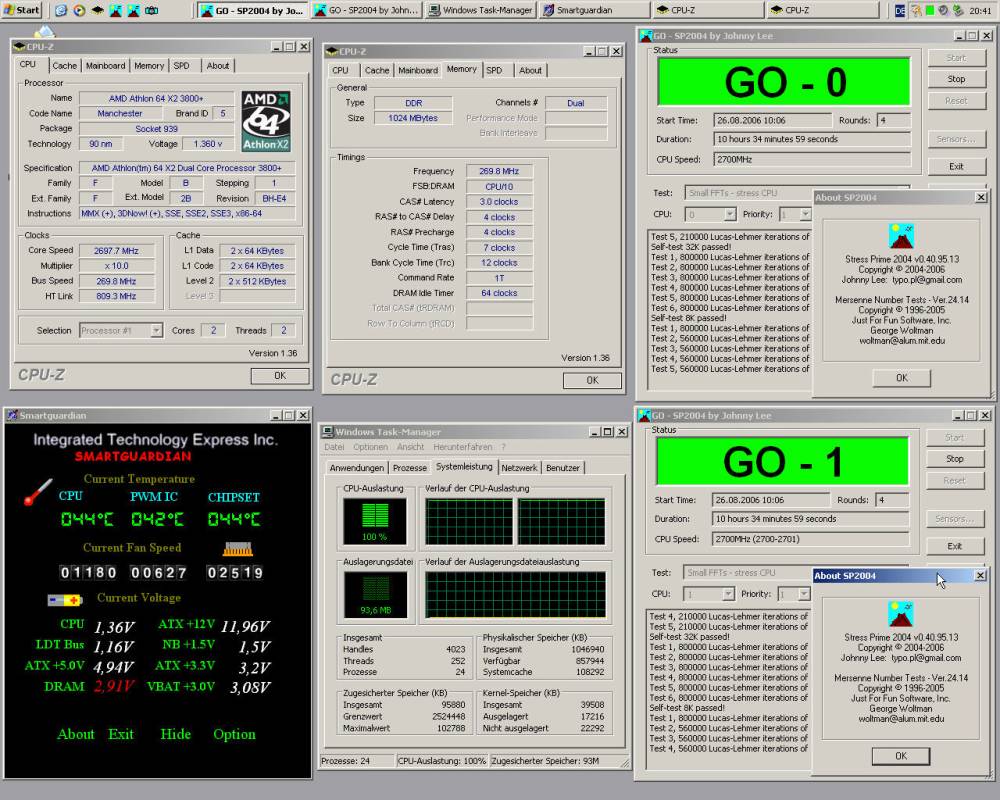
Task: Click the Verlauf der Auslagerungsdateiauslastung graph
Action: click(515, 595)
